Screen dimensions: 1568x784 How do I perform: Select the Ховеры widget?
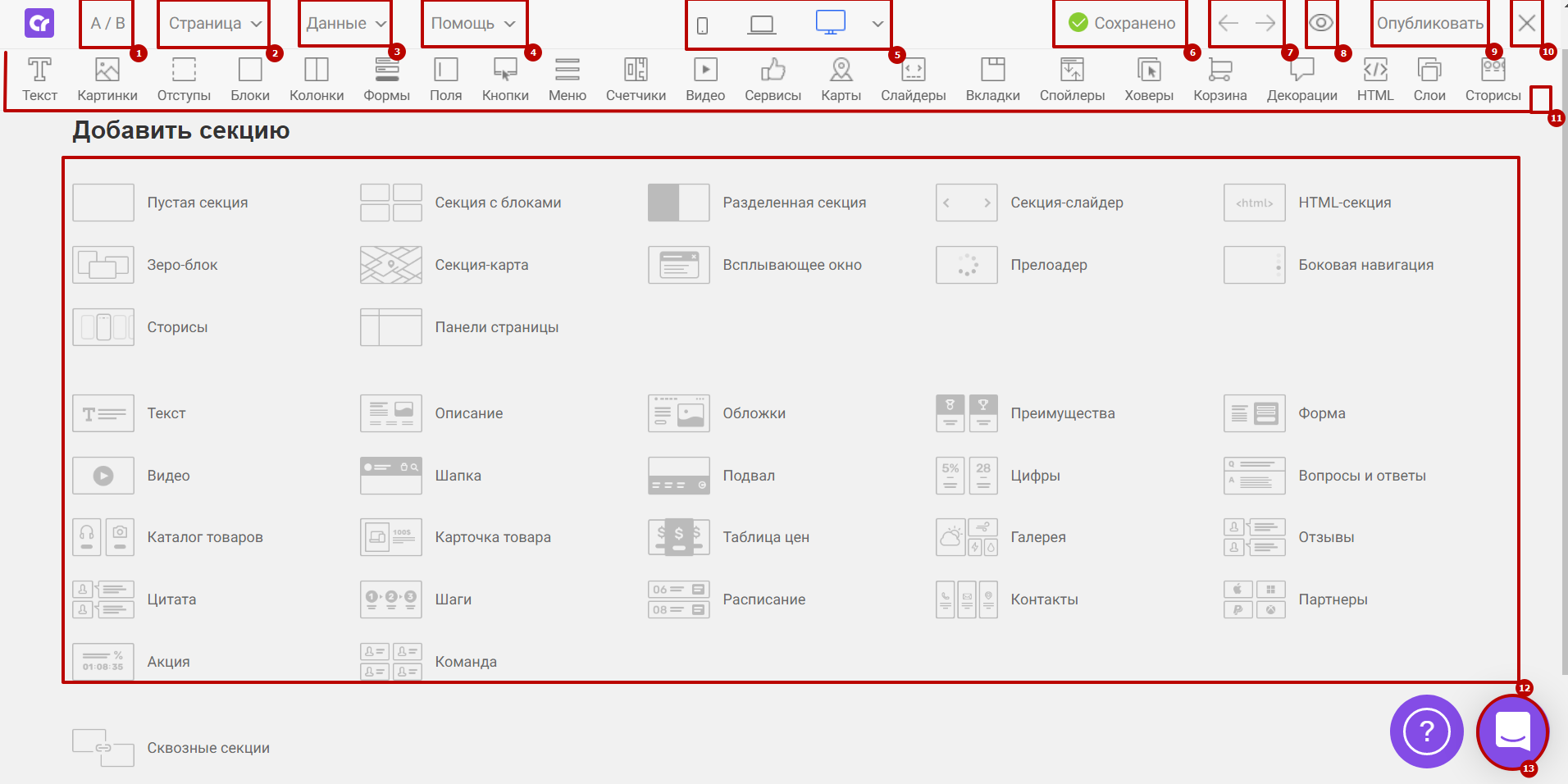(1149, 80)
